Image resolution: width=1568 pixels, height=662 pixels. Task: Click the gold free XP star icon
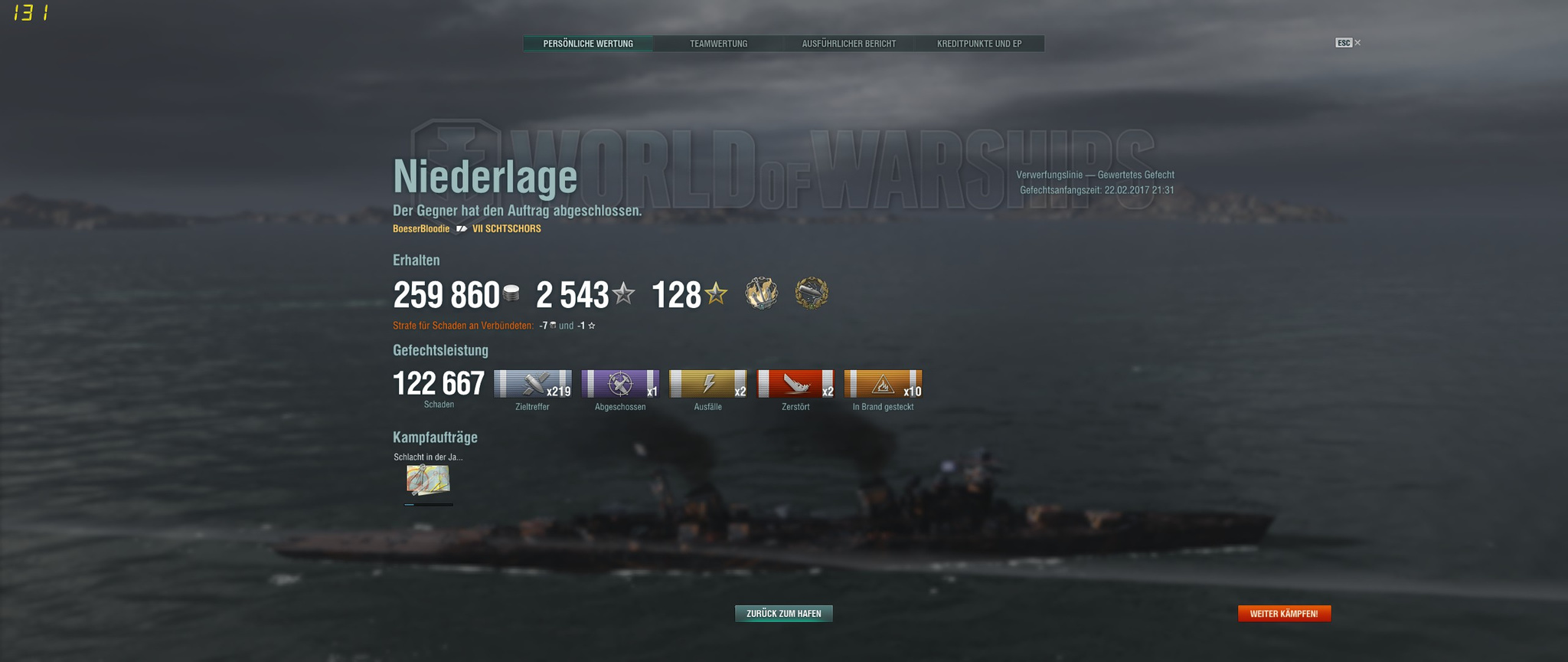716,293
